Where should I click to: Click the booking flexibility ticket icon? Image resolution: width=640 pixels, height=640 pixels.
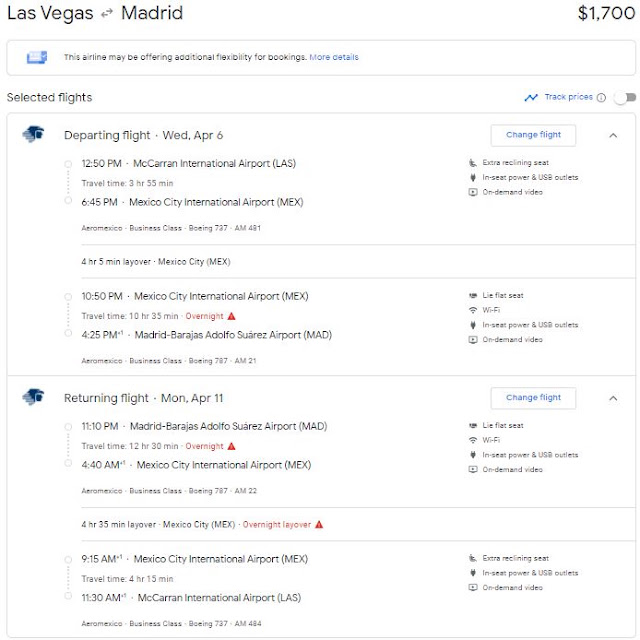[x=37, y=57]
